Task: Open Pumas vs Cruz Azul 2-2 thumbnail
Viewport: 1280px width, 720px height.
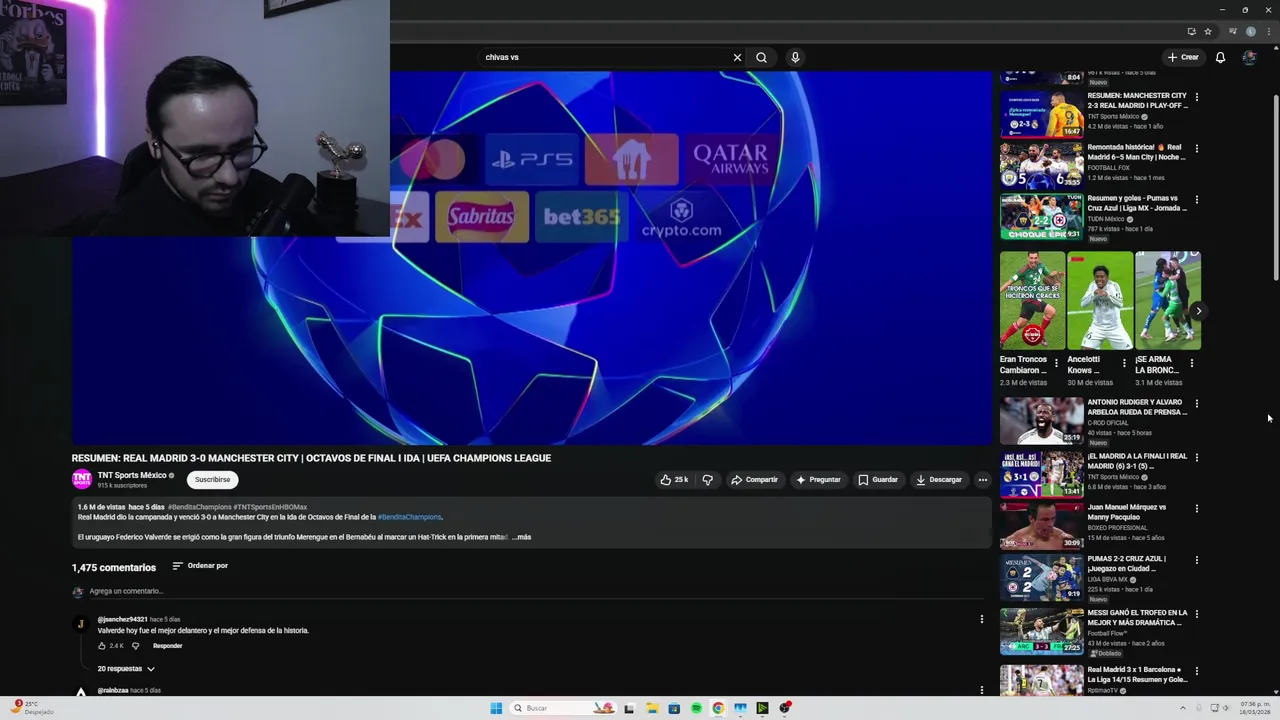Action: [1041, 216]
